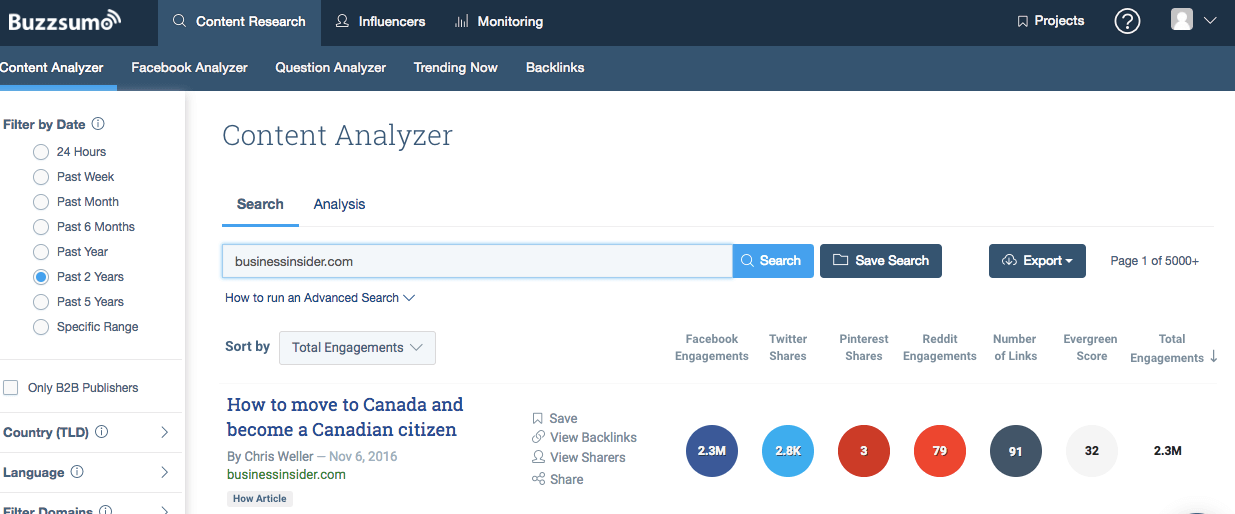Click the Country (TLD) info icon

tap(102, 433)
